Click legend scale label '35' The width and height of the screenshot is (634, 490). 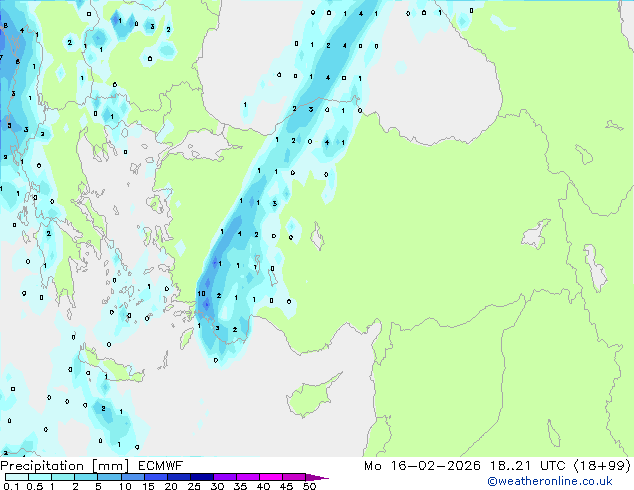(x=240, y=486)
